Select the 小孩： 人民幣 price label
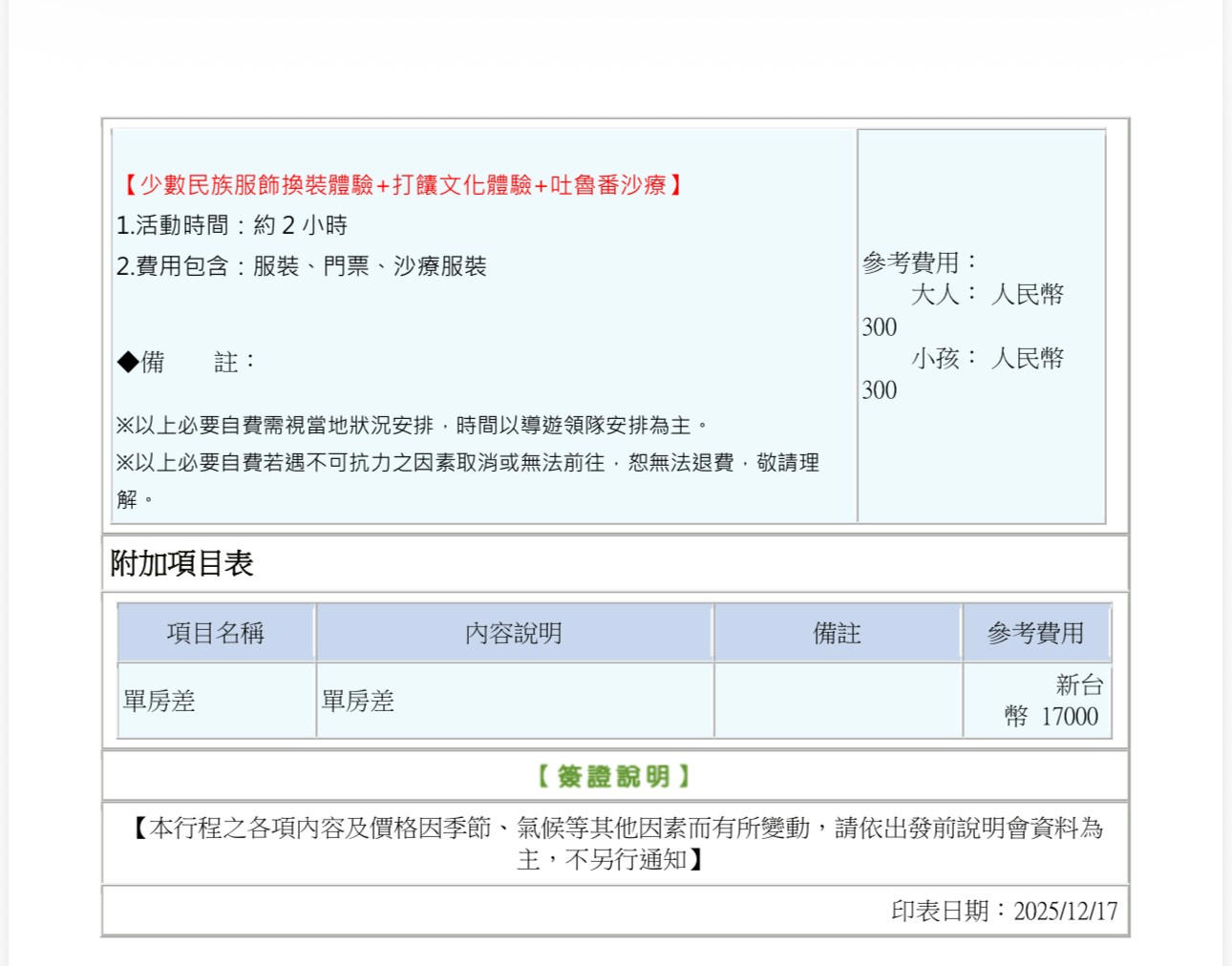The image size is (1232, 966). 987,358
